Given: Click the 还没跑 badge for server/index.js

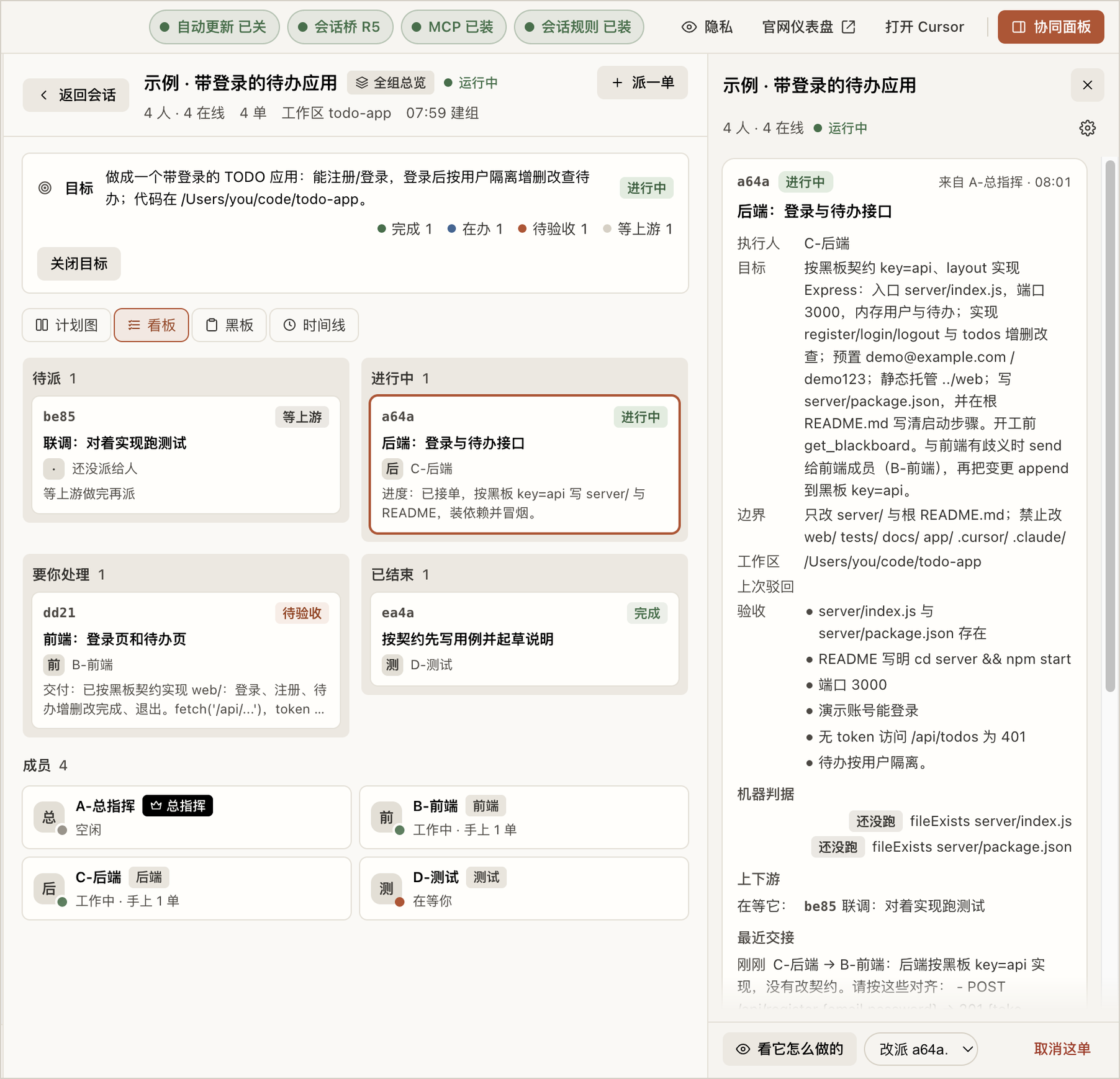Looking at the screenshot, I should point(875,821).
